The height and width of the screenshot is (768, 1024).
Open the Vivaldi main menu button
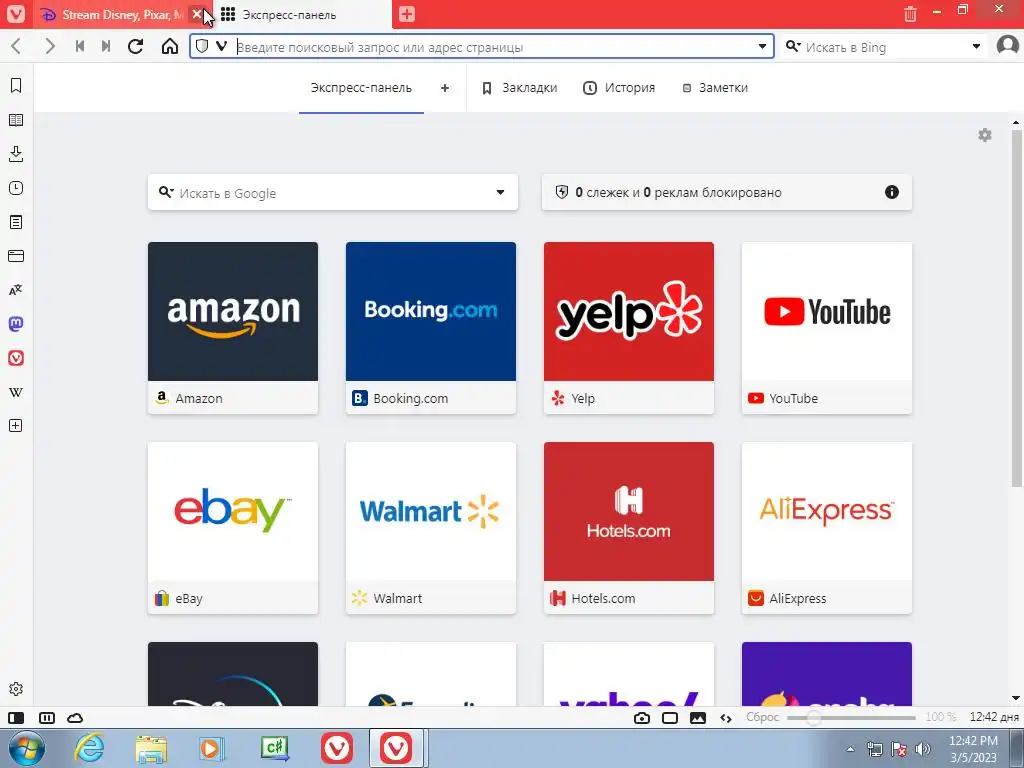coord(16,14)
